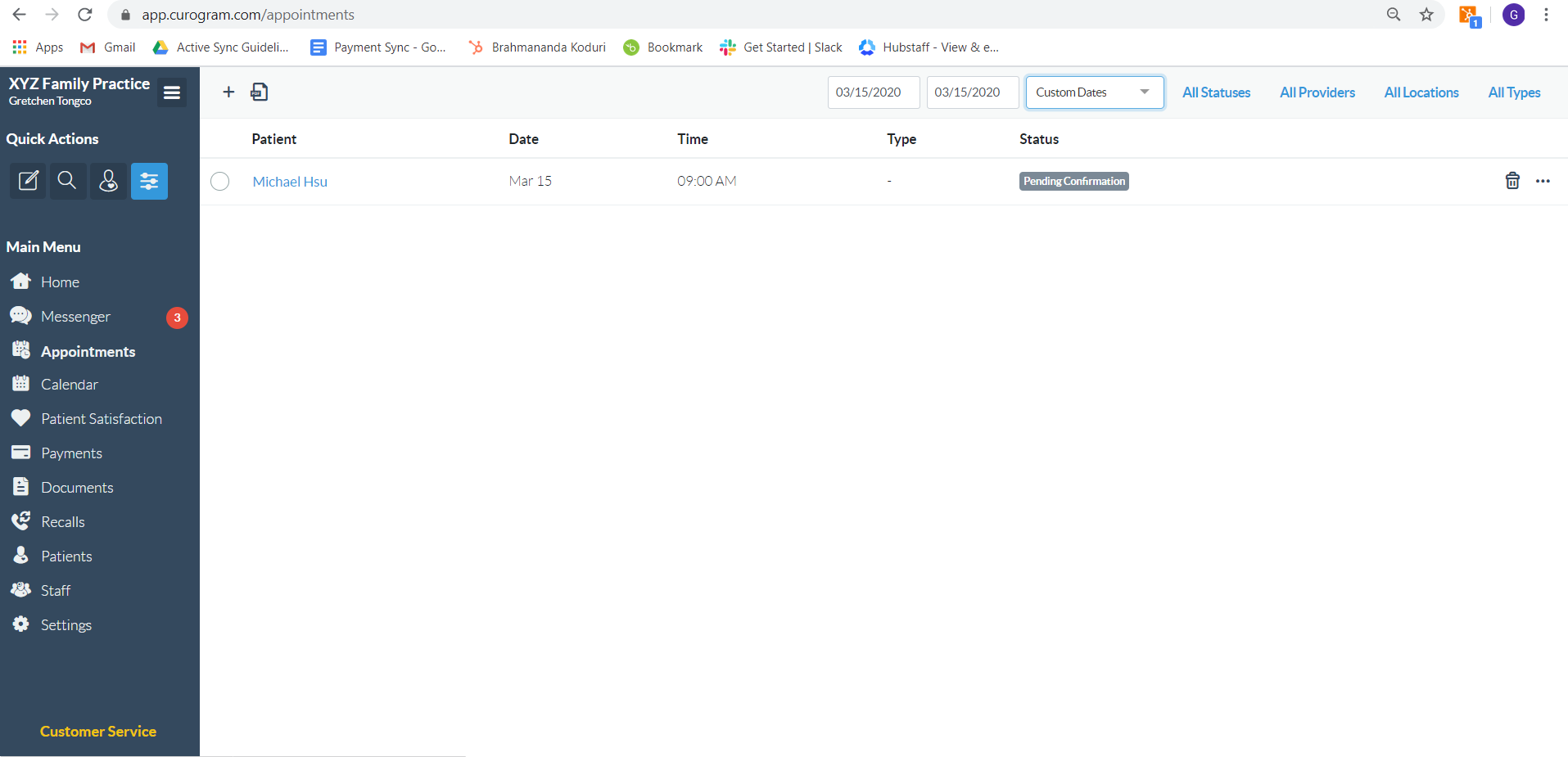The height and width of the screenshot is (757, 1568).
Task: Click the start date field 03/15/2020
Action: point(874,92)
